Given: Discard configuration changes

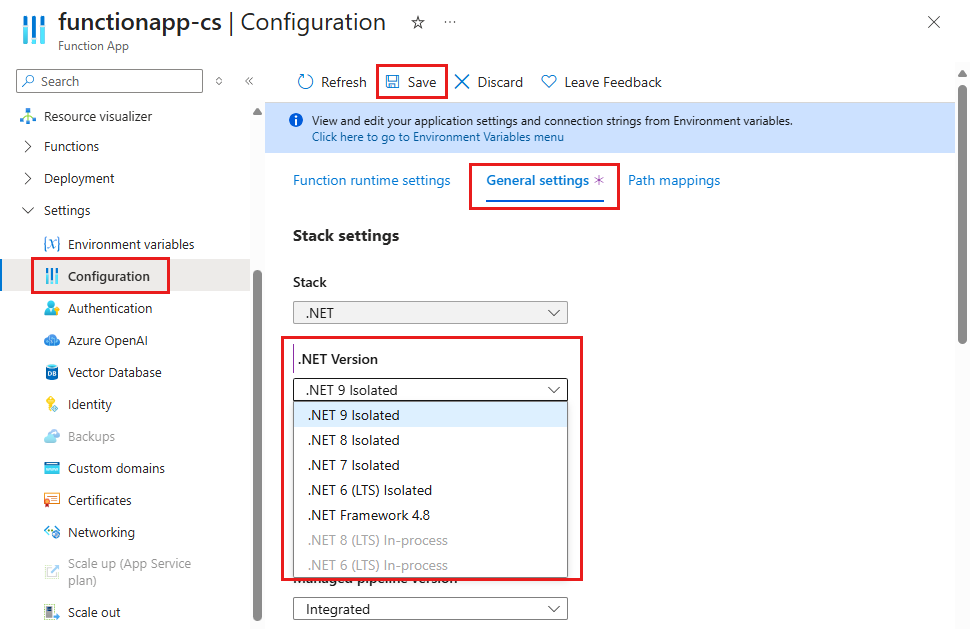Looking at the screenshot, I should (x=489, y=82).
